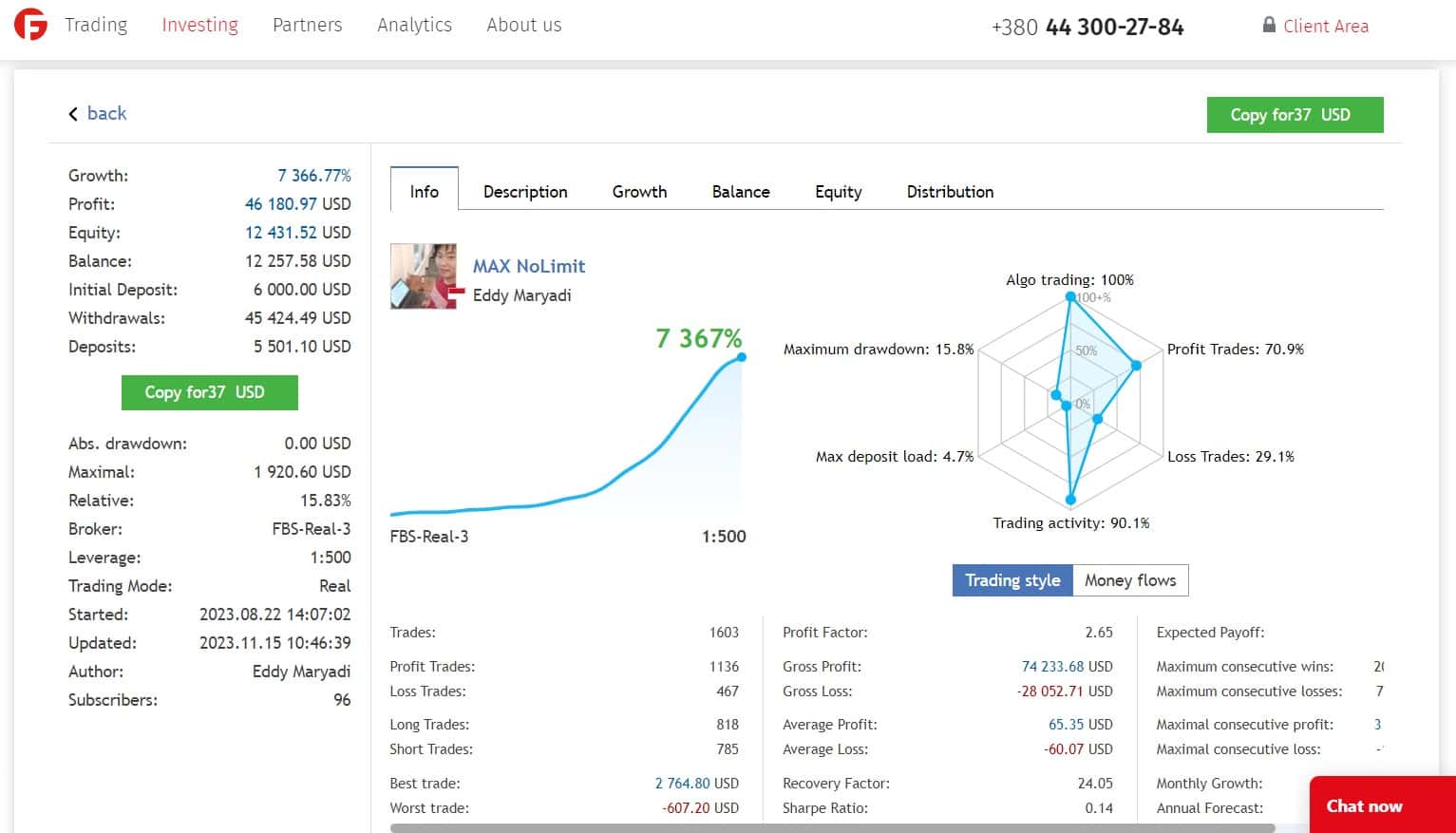Click the MAX NoLimit avatar photo
The width and height of the screenshot is (1456, 833).
coord(424,276)
